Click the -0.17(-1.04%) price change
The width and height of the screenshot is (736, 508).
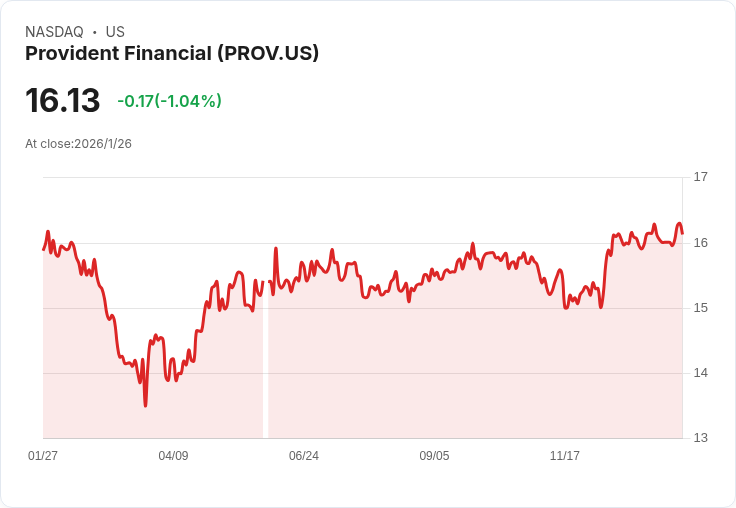[x=169, y=101]
